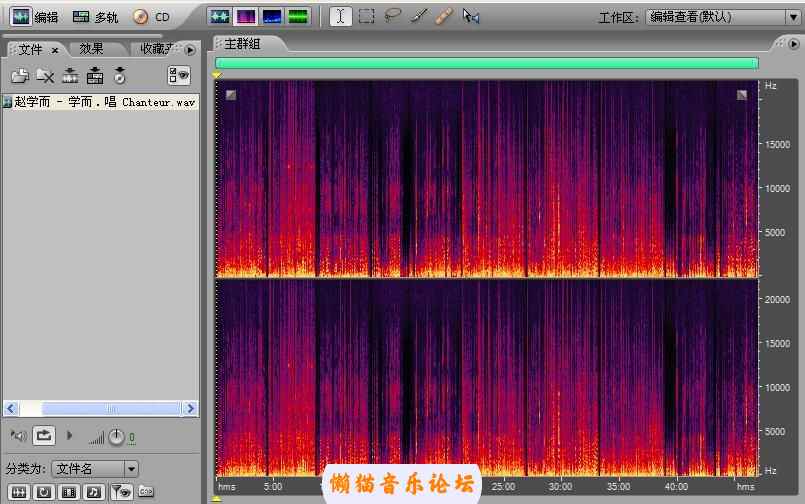Switch to the 编辑 (Edit) view

[x=34, y=17]
